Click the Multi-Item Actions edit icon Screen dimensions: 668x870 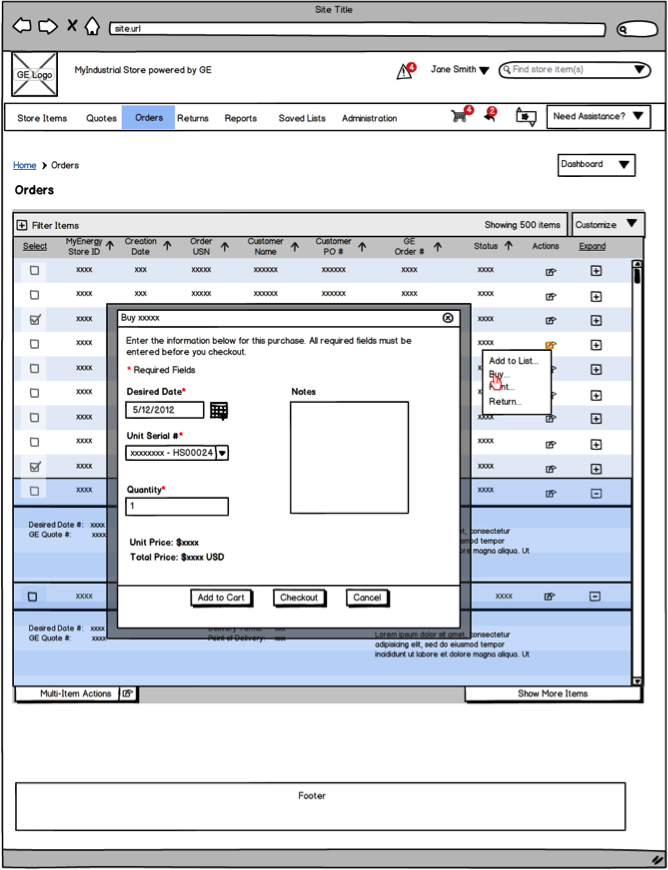coord(128,694)
